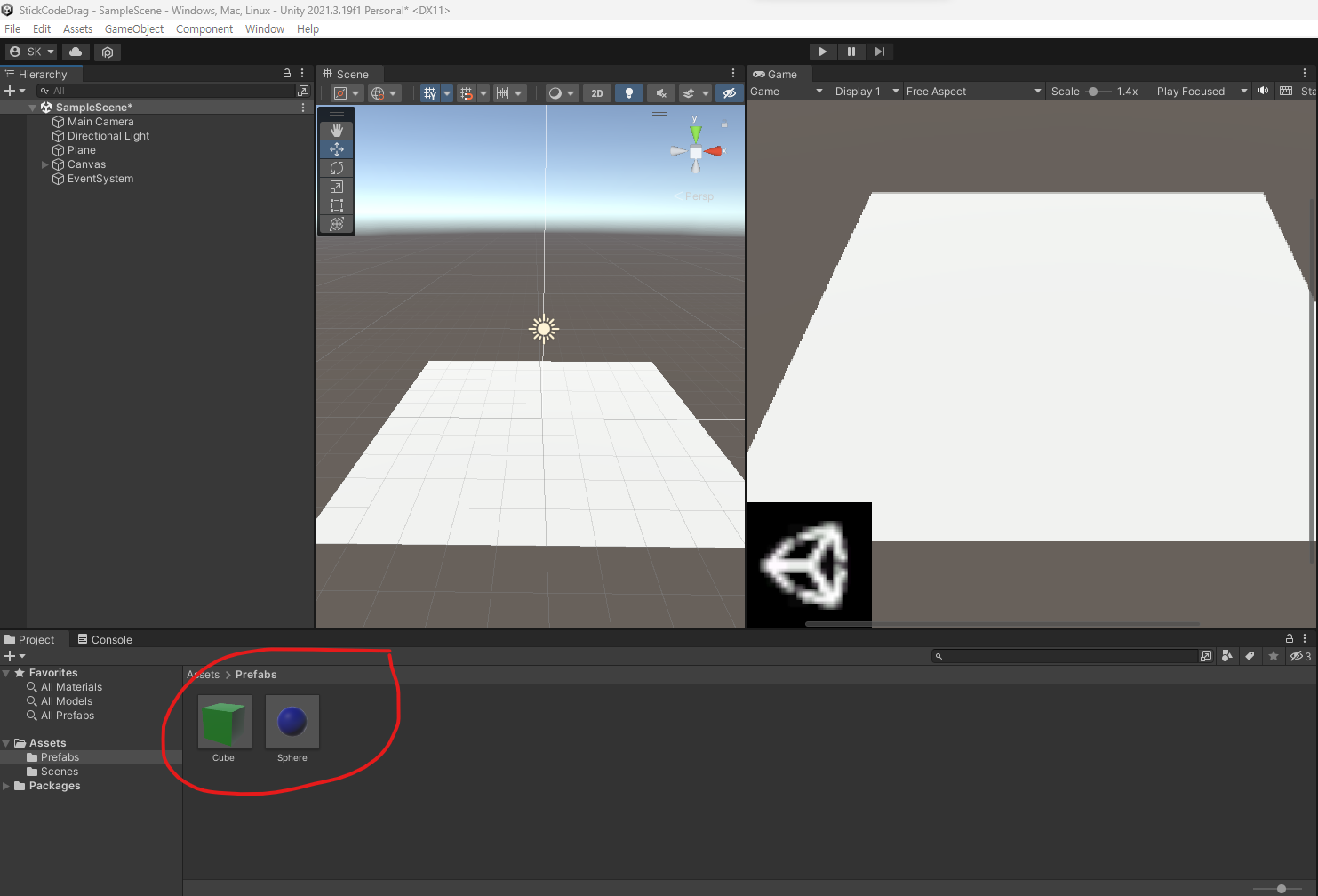Select the Move tool in Scene
Screen dimensions: 1318x896
(x=336, y=149)
